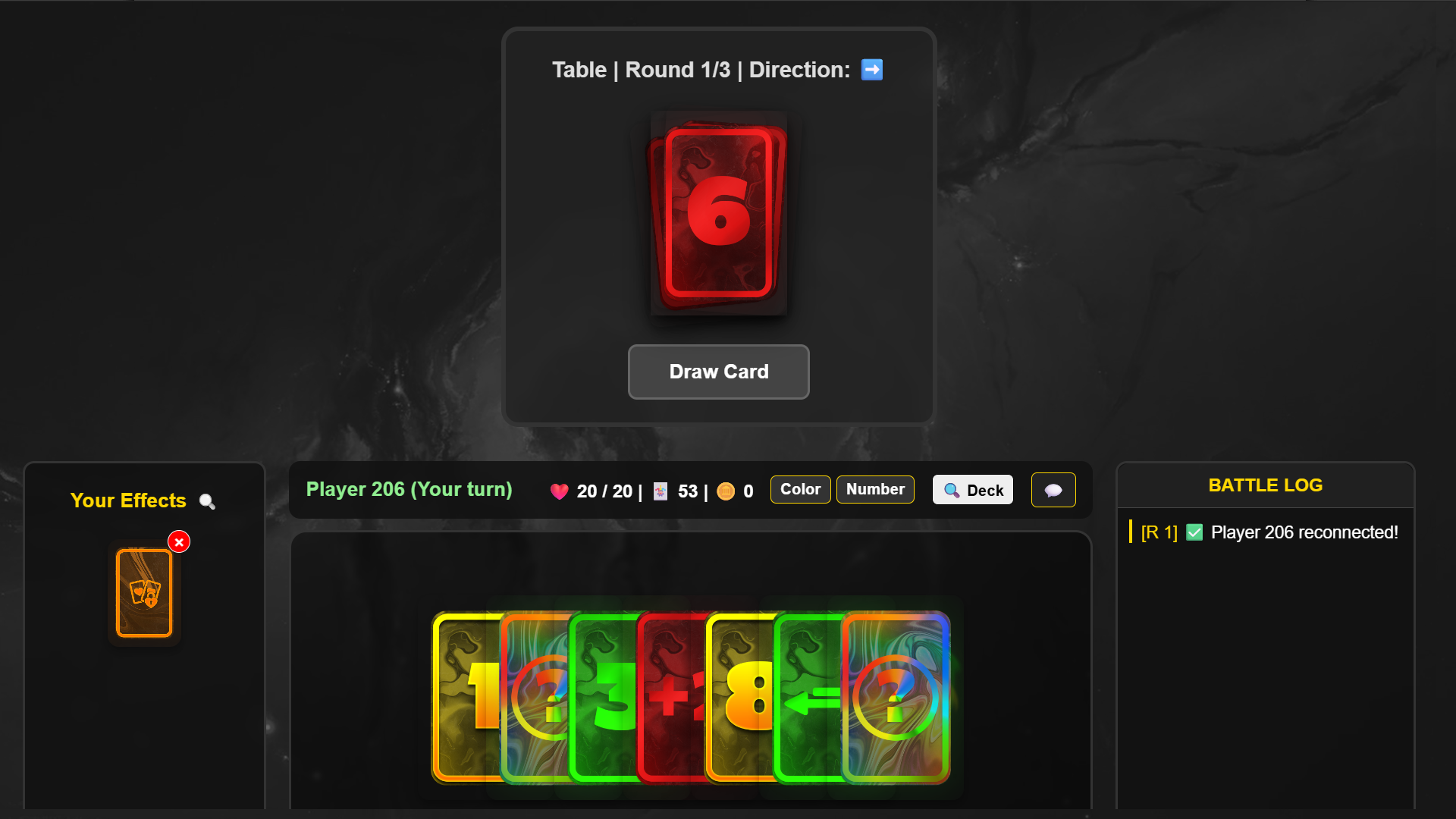This screenshot has height=819, width=1456.
Task: Click the red 6 discard pile
Action: [718, 214]
